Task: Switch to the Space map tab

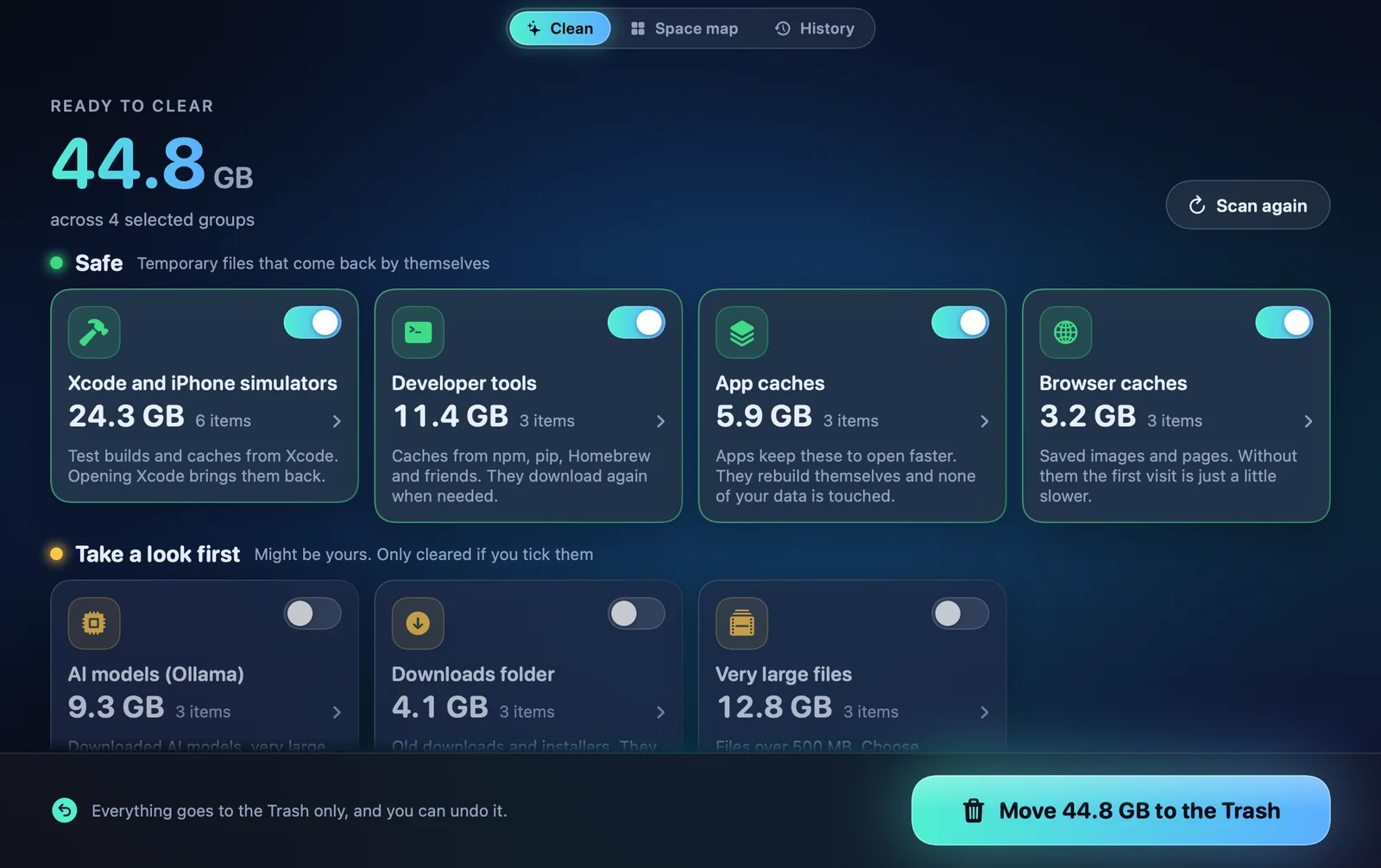Action: 684,28
